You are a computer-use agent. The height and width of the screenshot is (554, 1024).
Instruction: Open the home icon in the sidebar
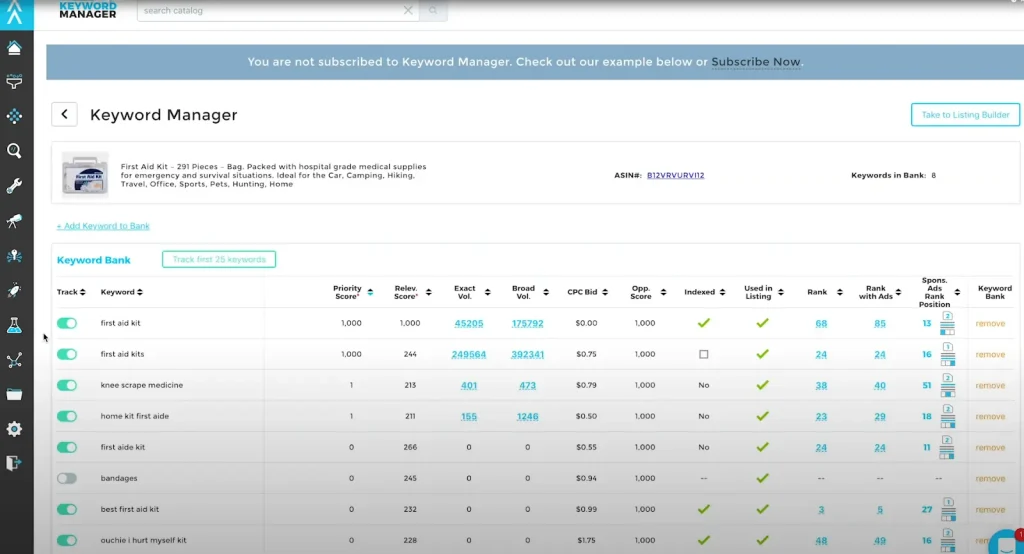point(14,48)
